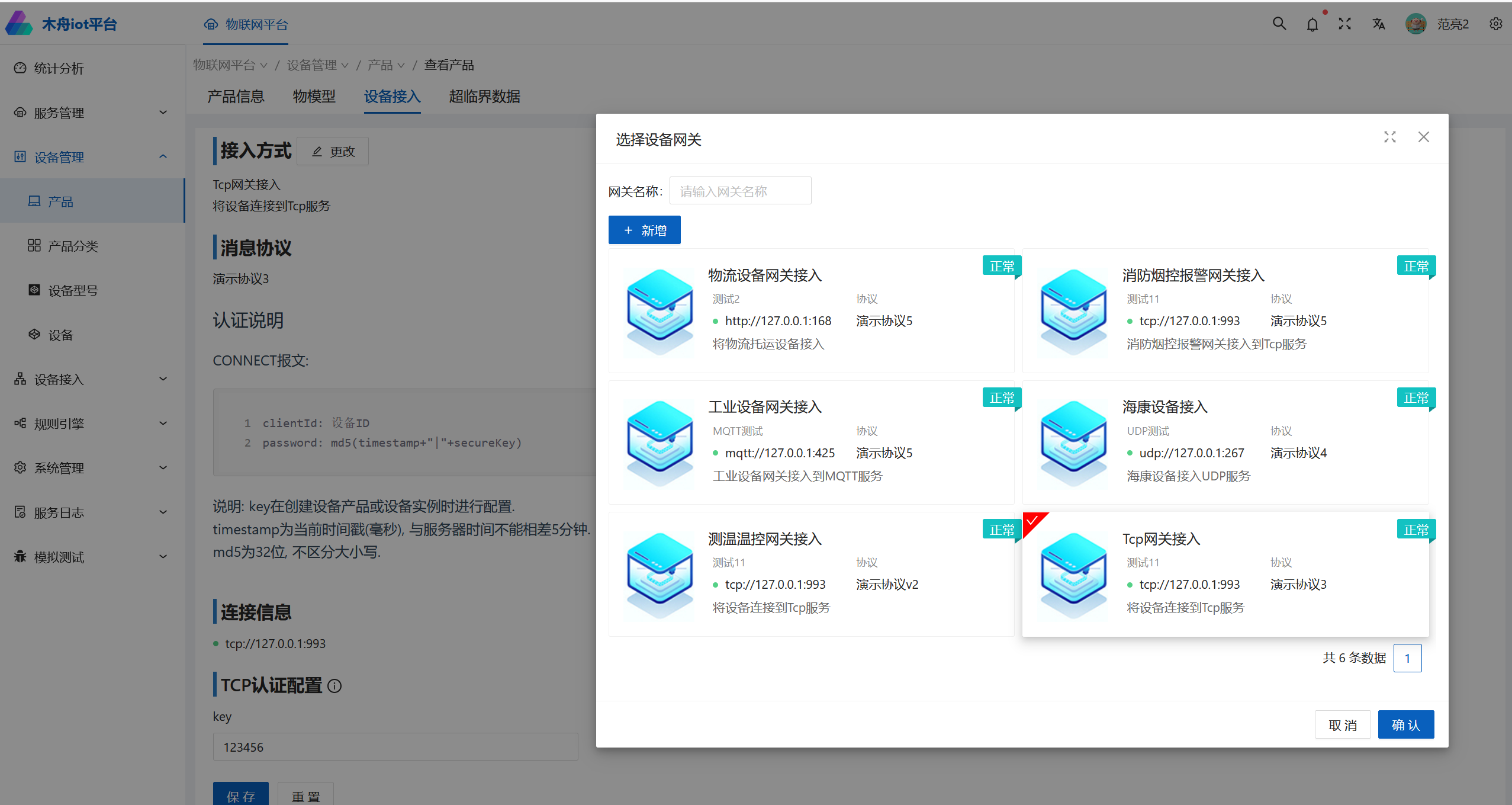Toggle fullscreen from the top bar

[x=1344, y=24]
